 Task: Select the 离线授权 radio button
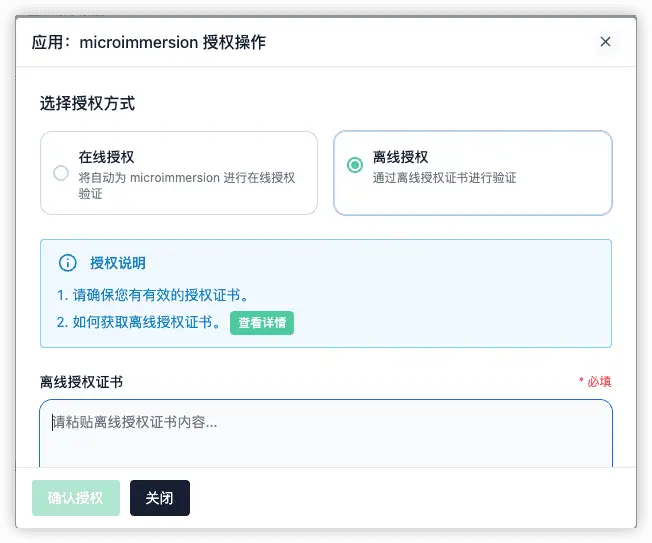tap(354, 166)
